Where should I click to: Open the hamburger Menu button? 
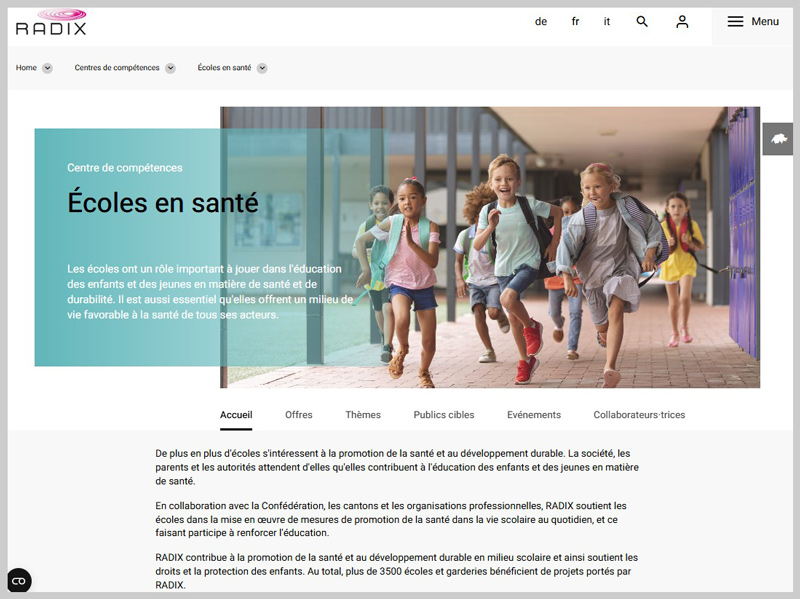753,22
